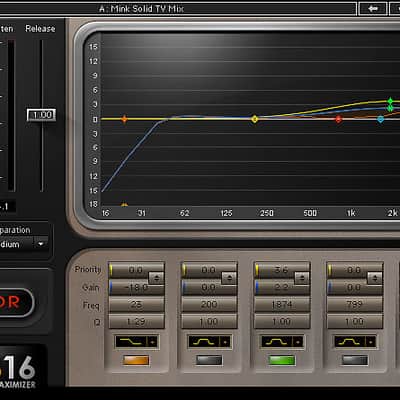
Task: Click the Gain field of the 200 Hz band
Action: click(x=209, y=287)
